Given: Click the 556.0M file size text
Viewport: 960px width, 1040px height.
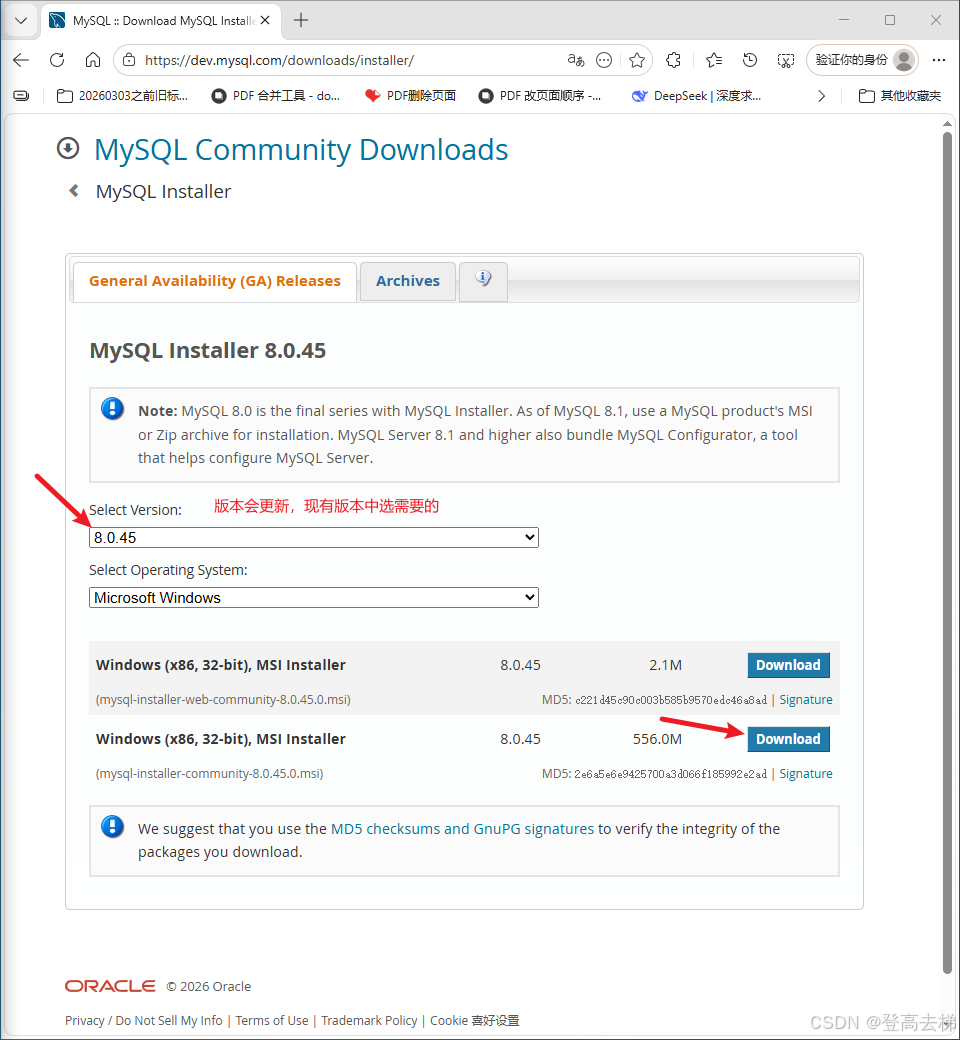Looking at the screenshot, I should coord(657,739).
